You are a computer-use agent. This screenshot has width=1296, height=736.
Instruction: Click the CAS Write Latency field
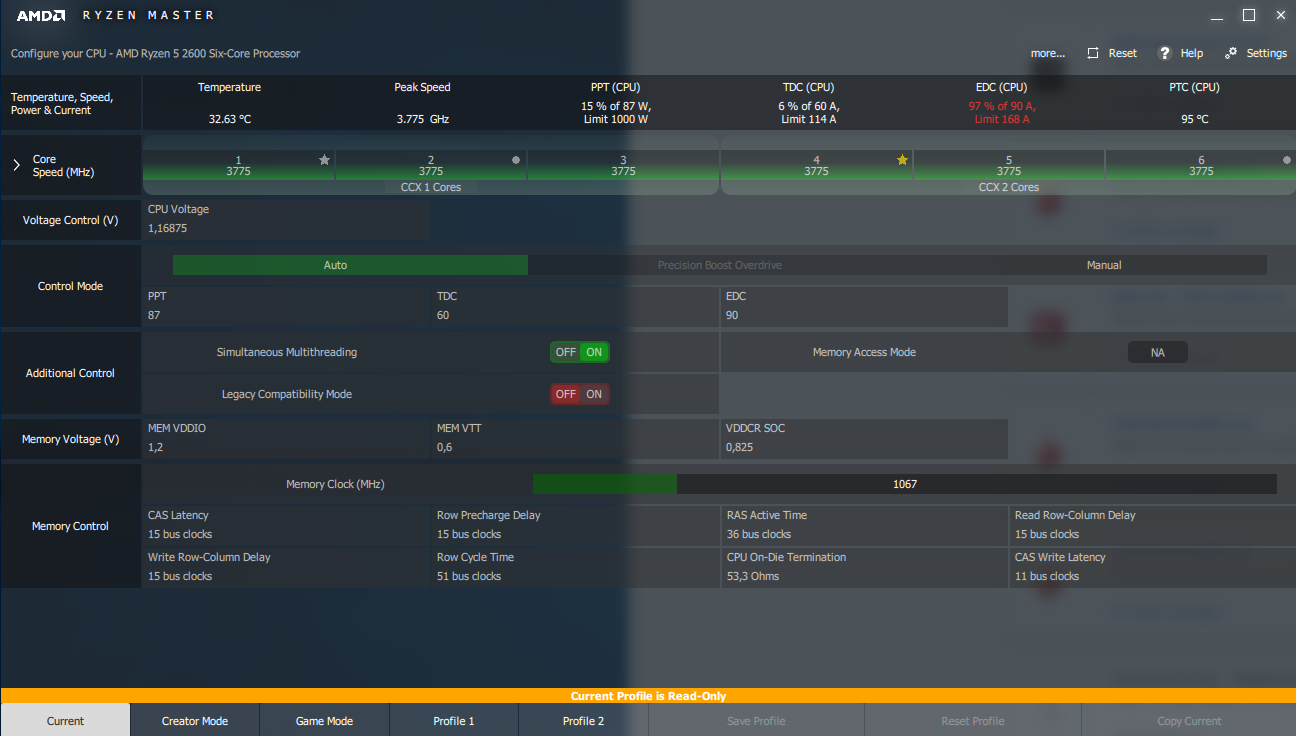(x=1153, y=567)
